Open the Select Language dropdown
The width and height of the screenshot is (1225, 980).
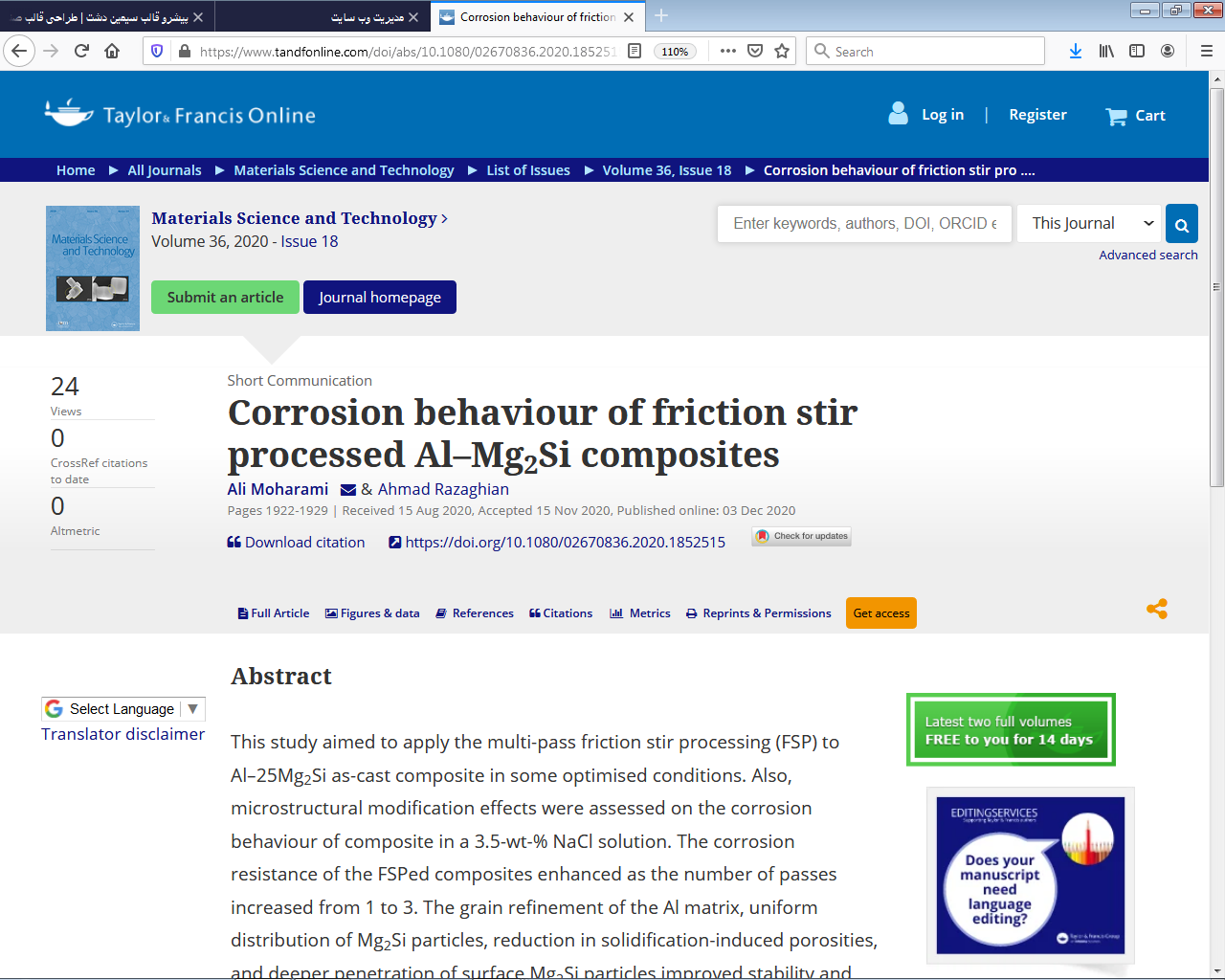123,709
